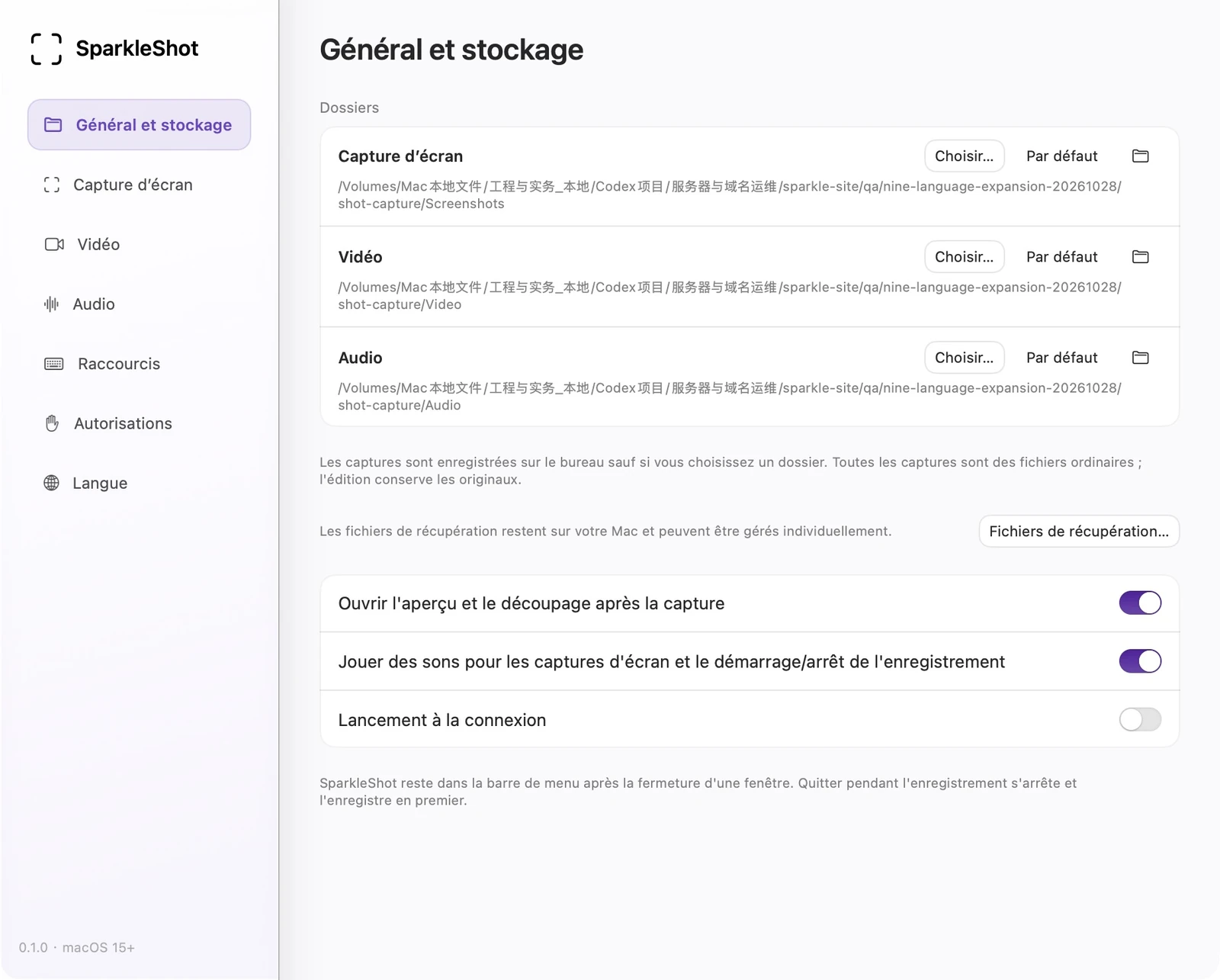Open the Audio settings section in sidebar

(x=140, y=304)
